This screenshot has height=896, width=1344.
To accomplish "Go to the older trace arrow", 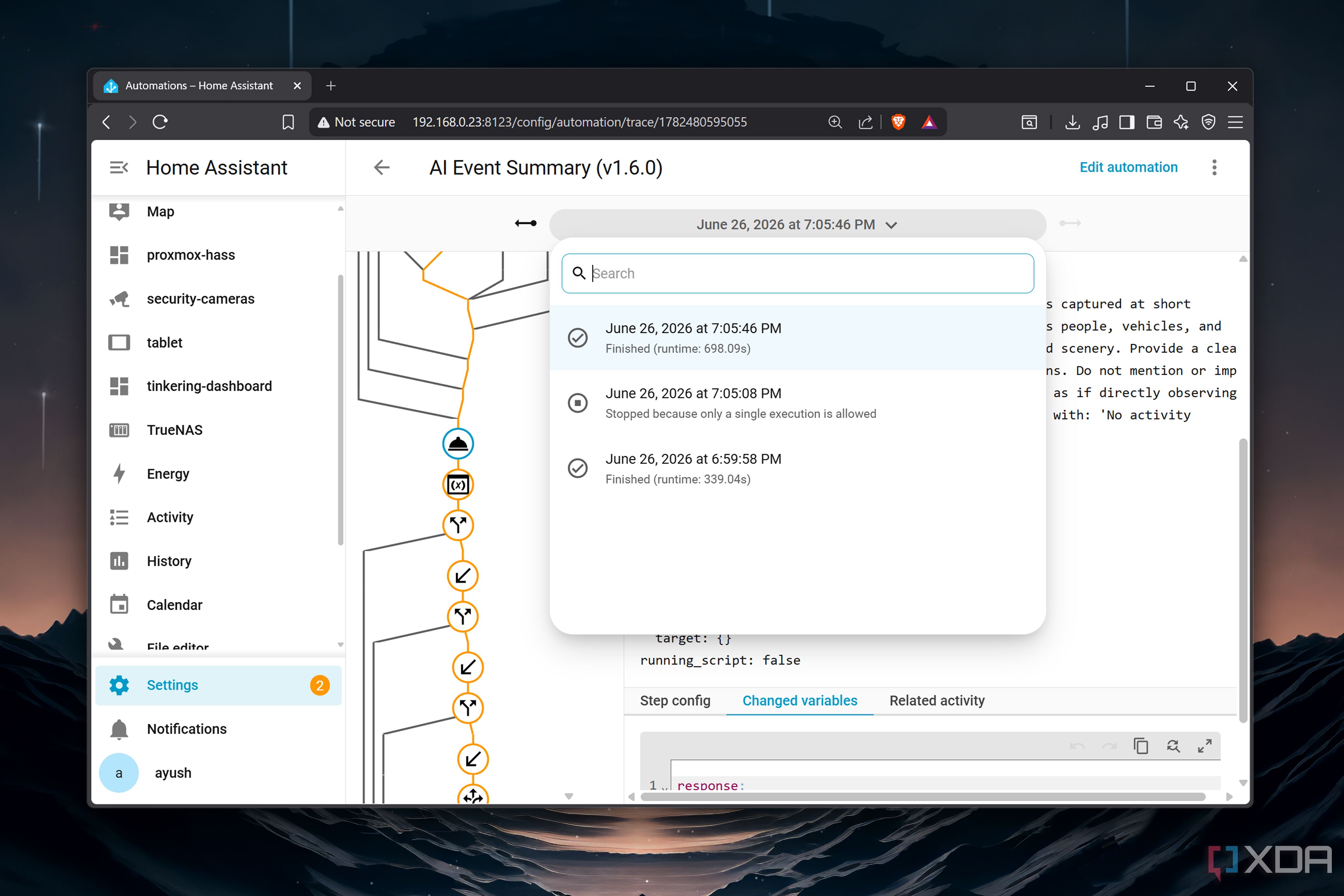I will point(525,223).
